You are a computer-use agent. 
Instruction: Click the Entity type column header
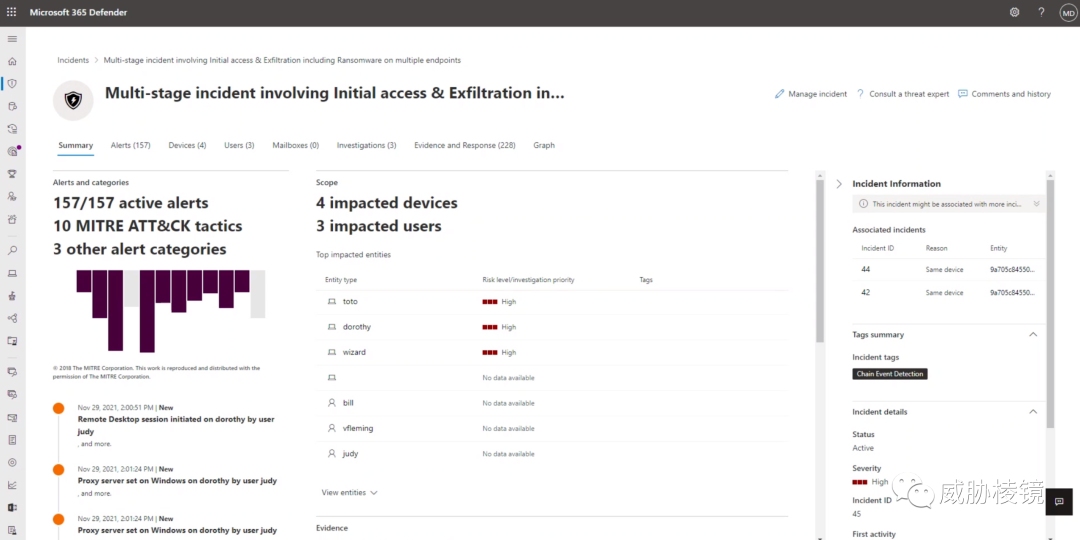click(341, 280)
